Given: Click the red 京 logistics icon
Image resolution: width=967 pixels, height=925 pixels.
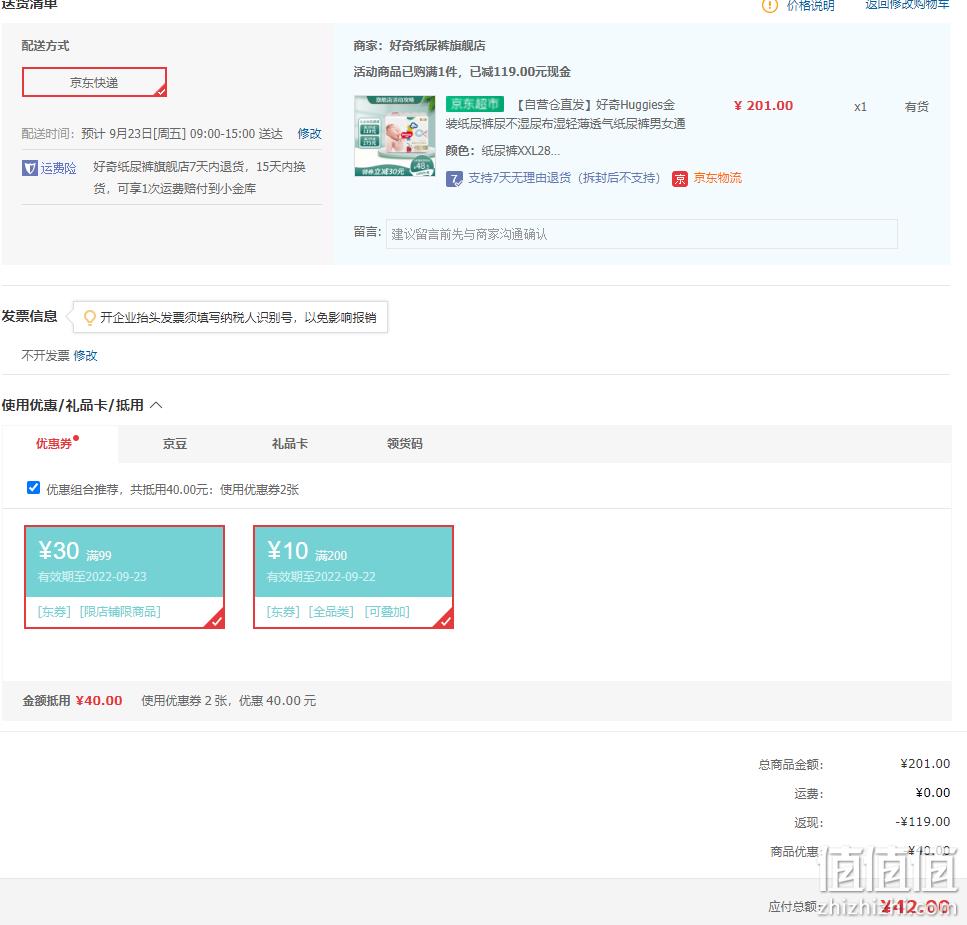Looking at the screenshot, I should 680,179.
